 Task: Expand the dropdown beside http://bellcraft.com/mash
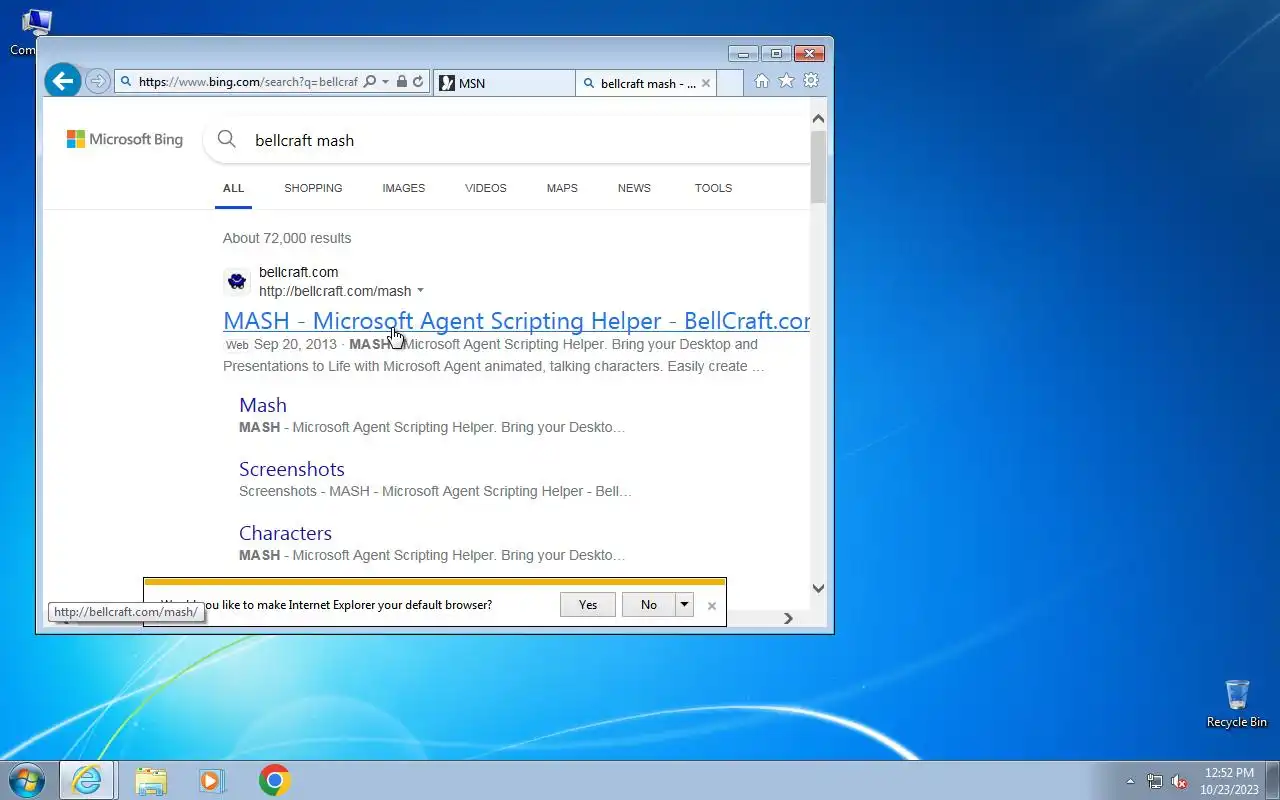coord(420,291)
